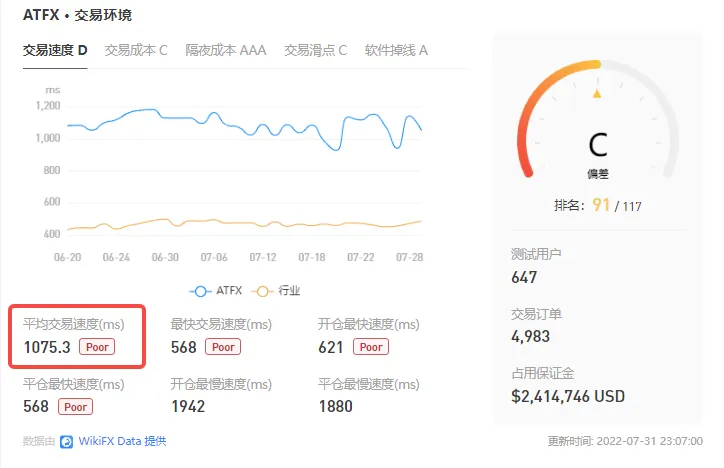
Task: Switch to the 交易成本 C tab
Action: click(136, 50)
